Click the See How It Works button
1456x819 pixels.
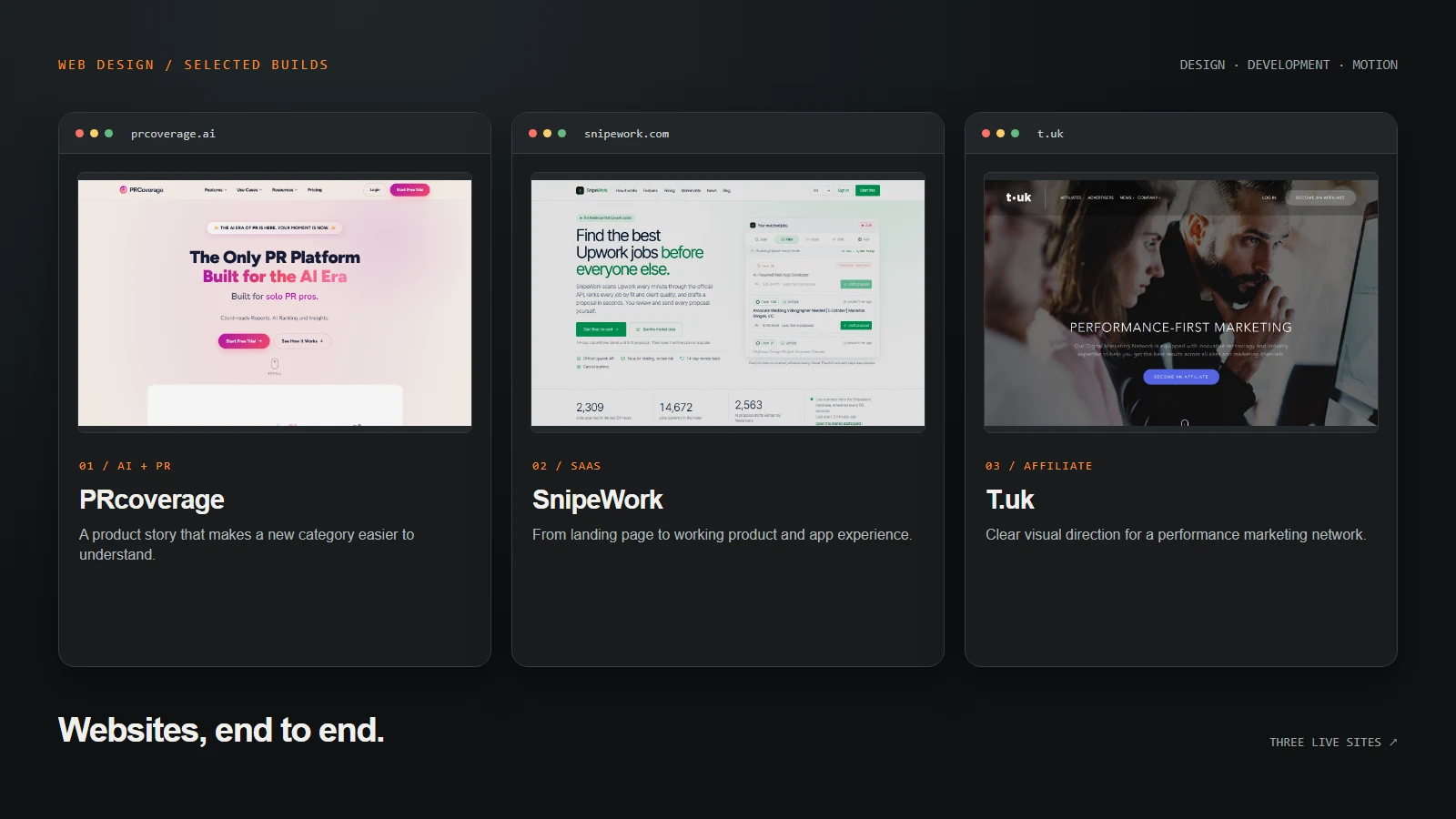[302, 341]
